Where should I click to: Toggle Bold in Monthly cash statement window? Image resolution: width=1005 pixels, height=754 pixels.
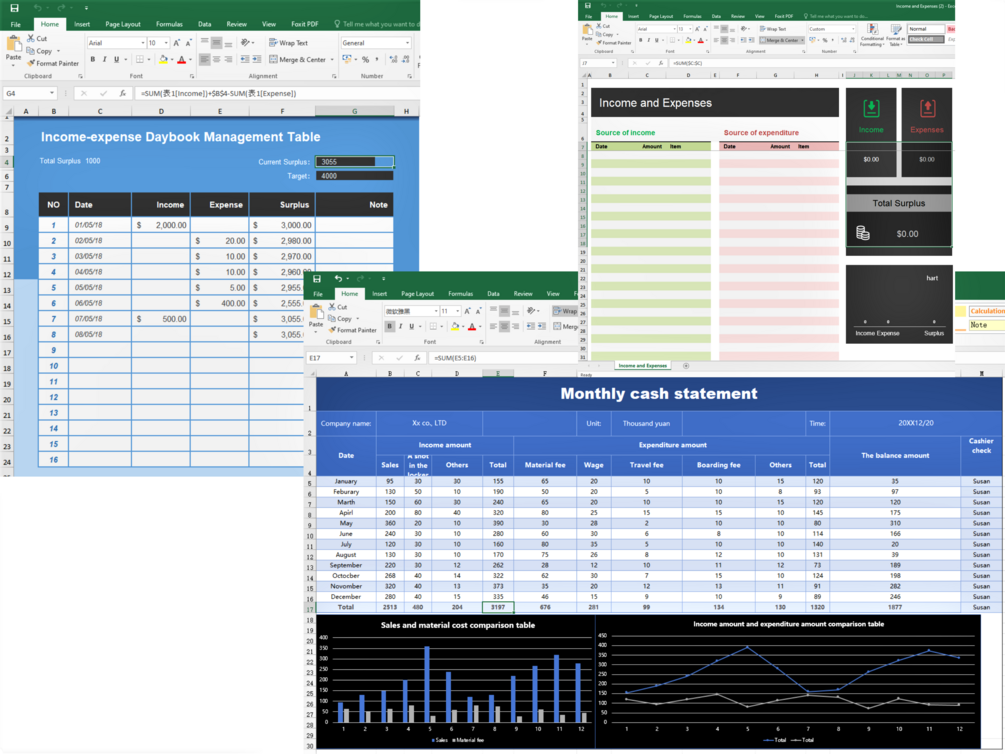(389, 326)
